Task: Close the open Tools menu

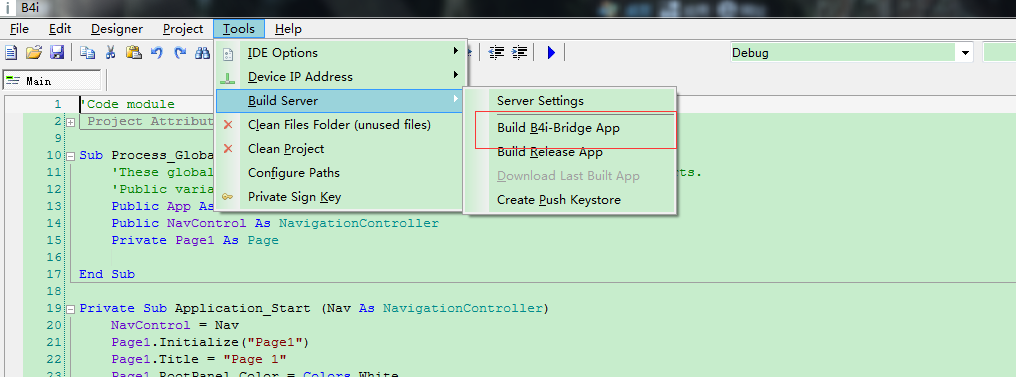Action: pos(239,29)
